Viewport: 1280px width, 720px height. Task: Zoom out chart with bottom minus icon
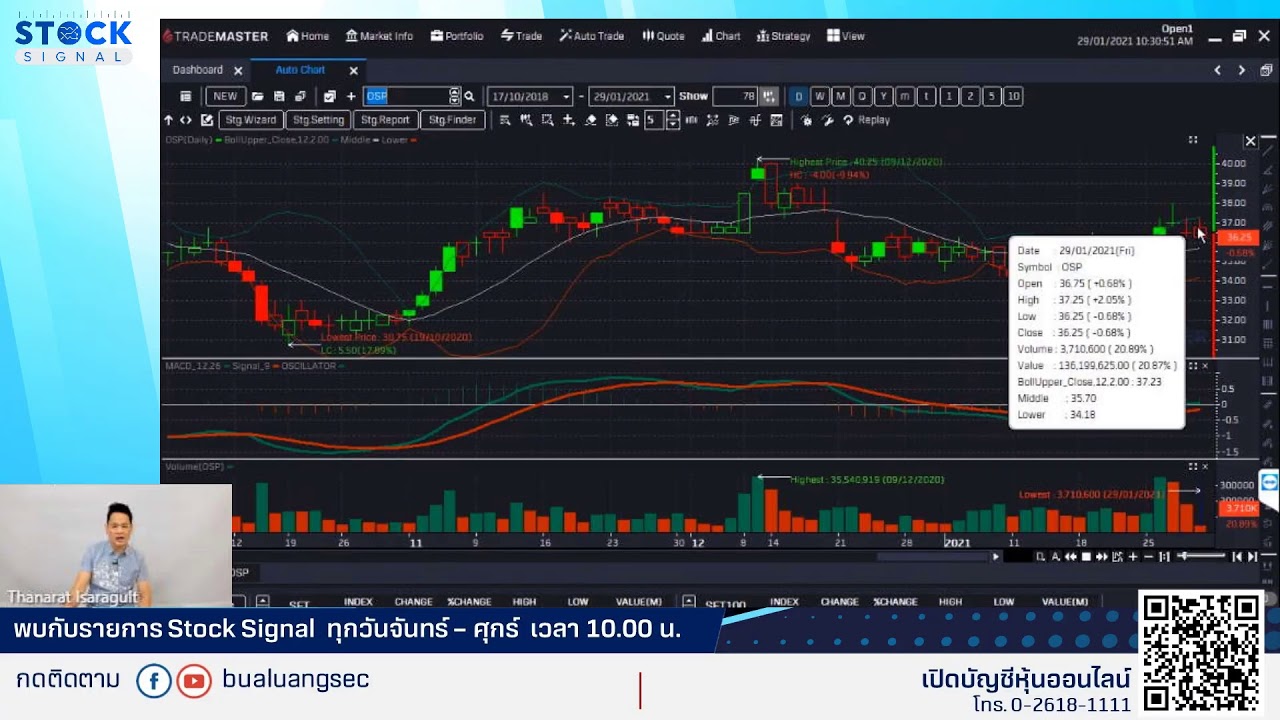point(1149,557)
